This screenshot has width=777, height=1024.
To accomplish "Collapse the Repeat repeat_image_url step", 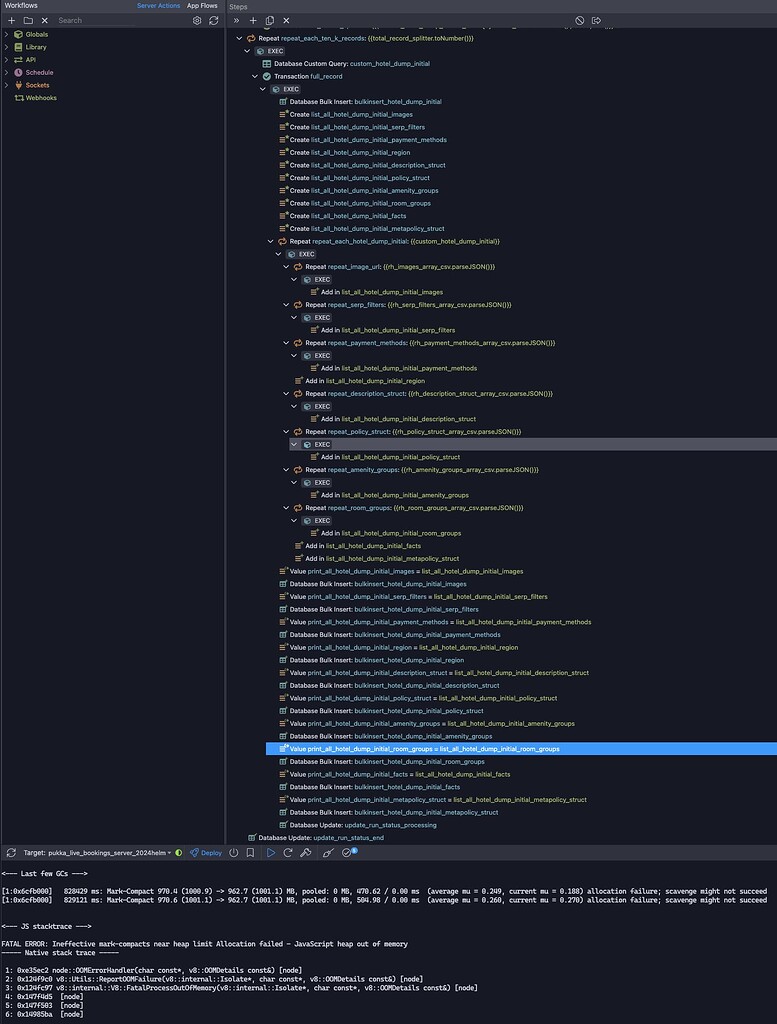I will 287,267.
